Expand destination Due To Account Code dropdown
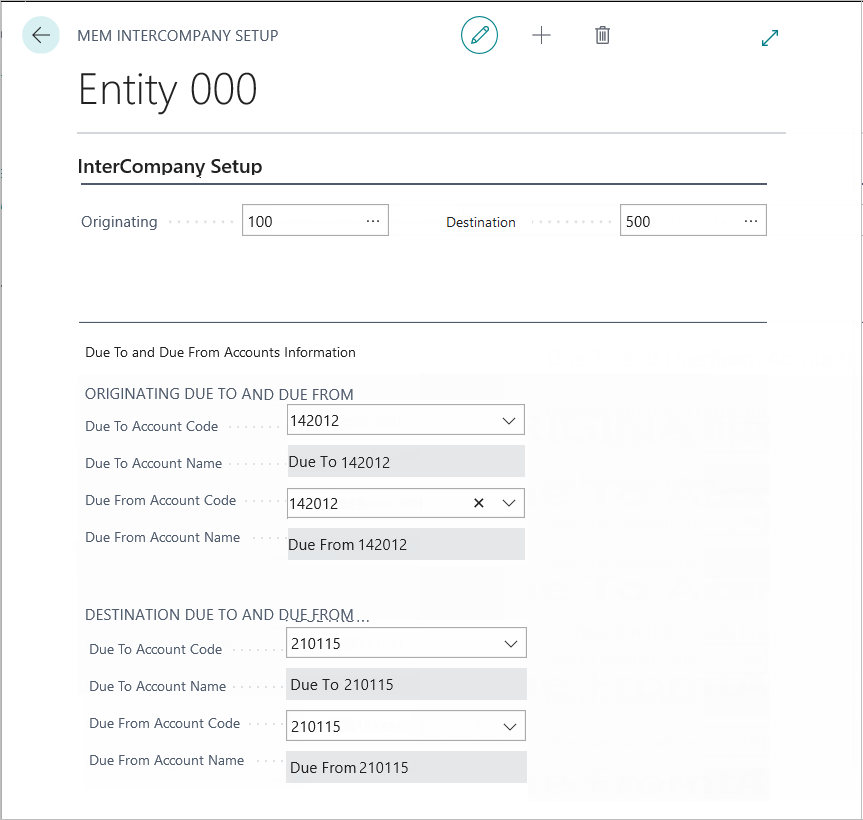 (x=511, y=644)
